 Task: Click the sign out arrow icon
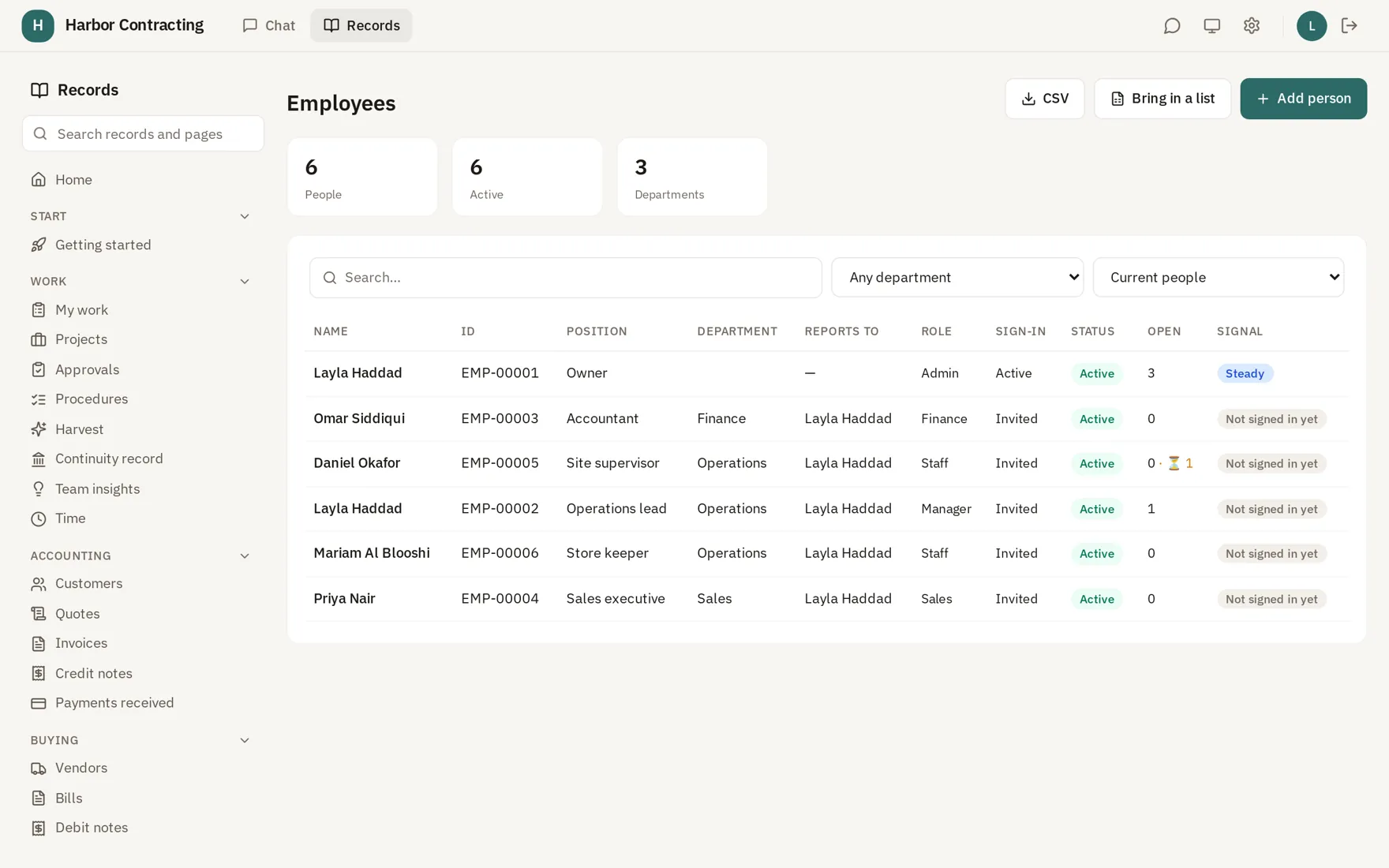pos(1350,26)
